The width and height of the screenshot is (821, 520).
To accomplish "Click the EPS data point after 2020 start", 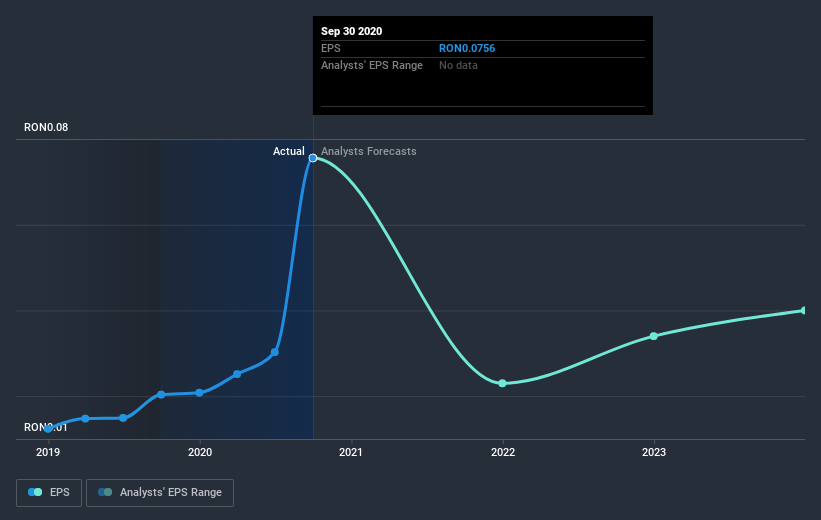I will pos(237,374).
